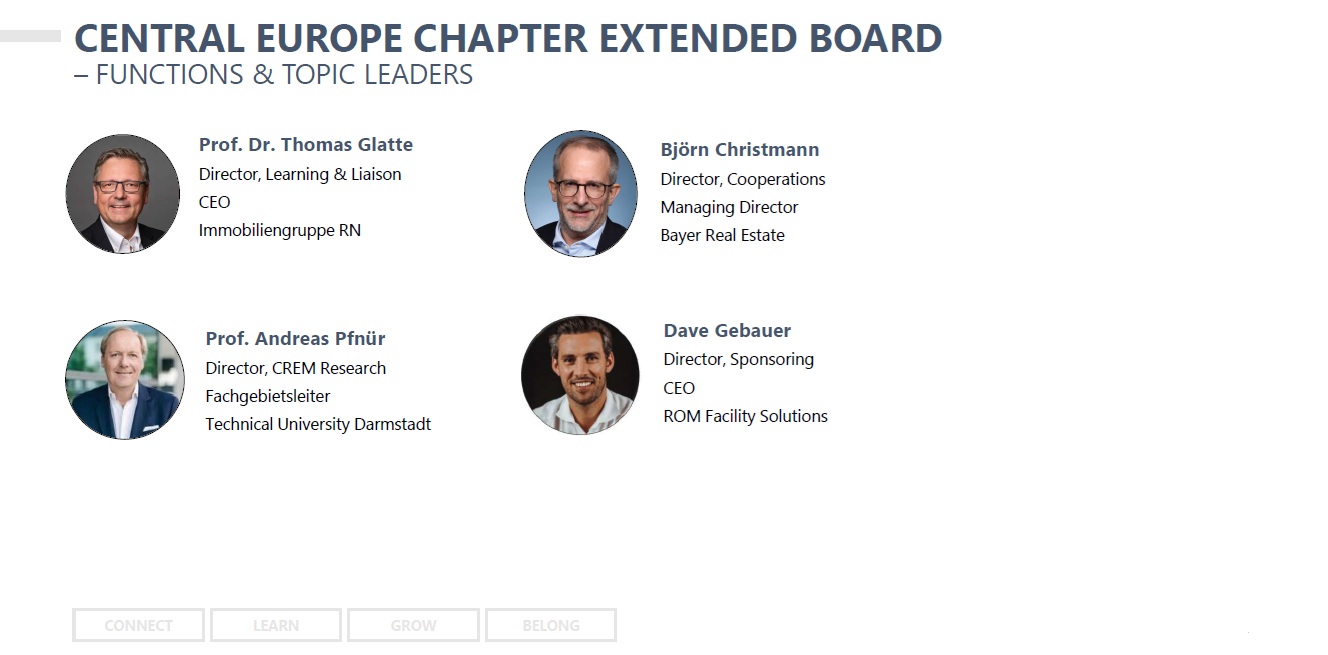Select the name Dave Gebauer
The height and width of the screenshot is (655, 1328).
click(727, 331)
